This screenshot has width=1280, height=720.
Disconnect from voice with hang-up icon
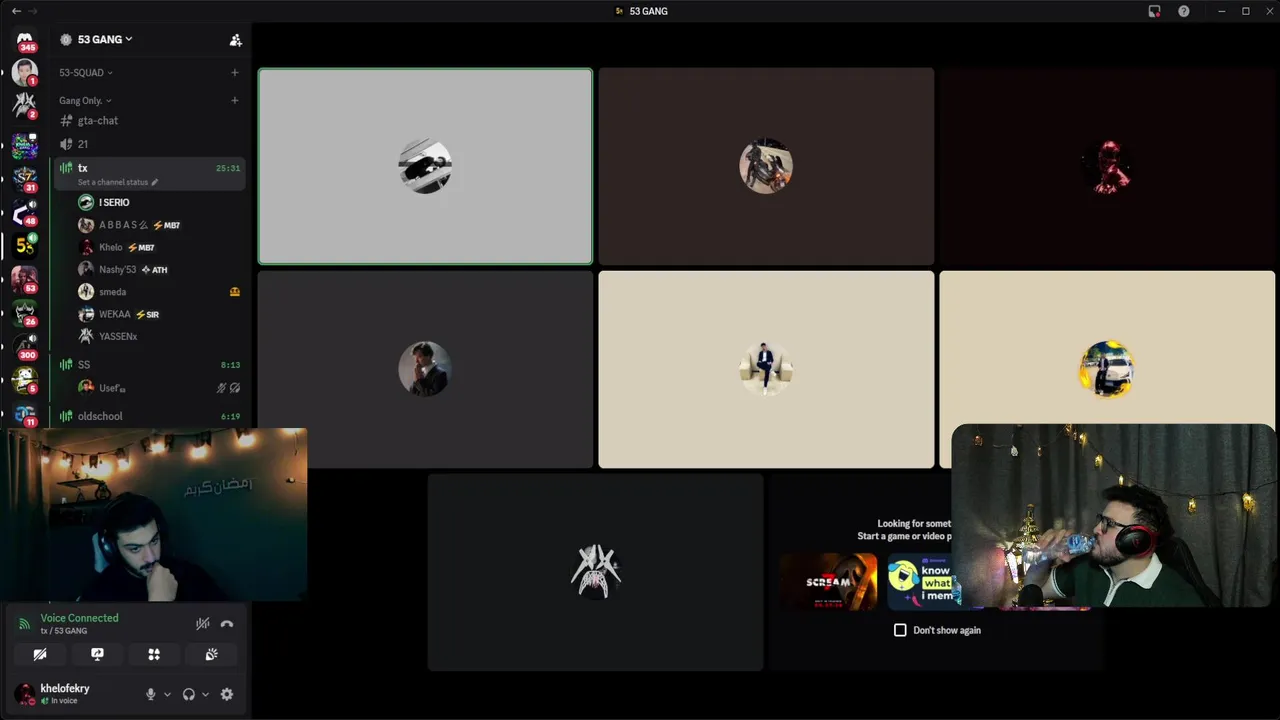tap(227, 624)
